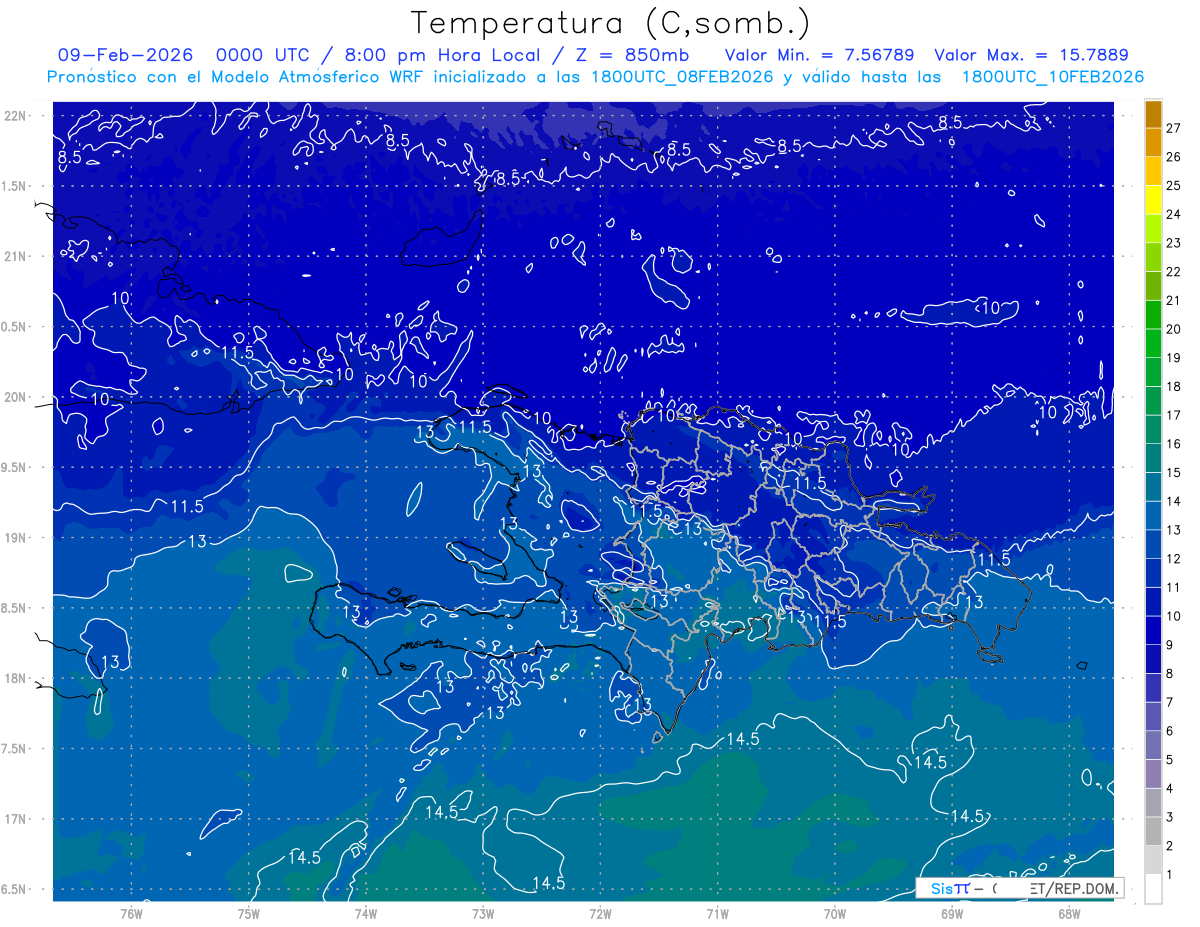Viewport: 1200px width, 927px height.
Task: Click color scale label "25"
Action: (x=1173, y=186)
